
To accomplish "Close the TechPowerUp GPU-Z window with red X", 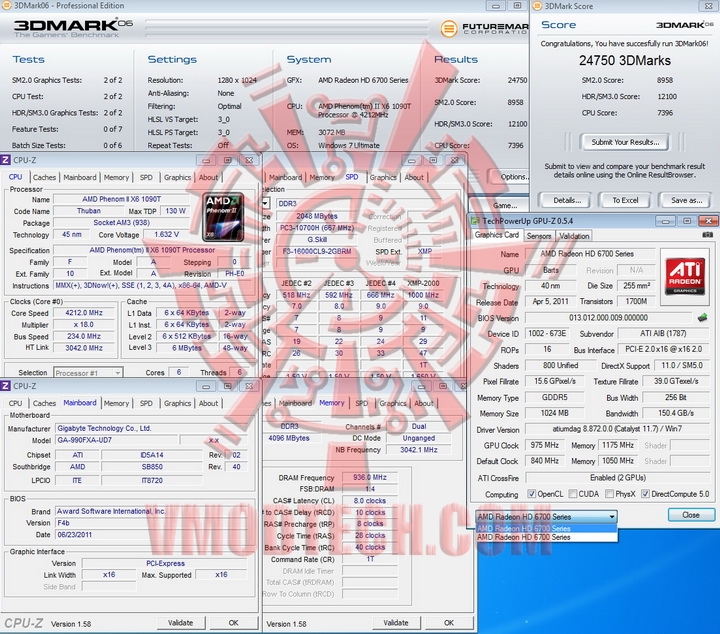I will click(709, 221).
